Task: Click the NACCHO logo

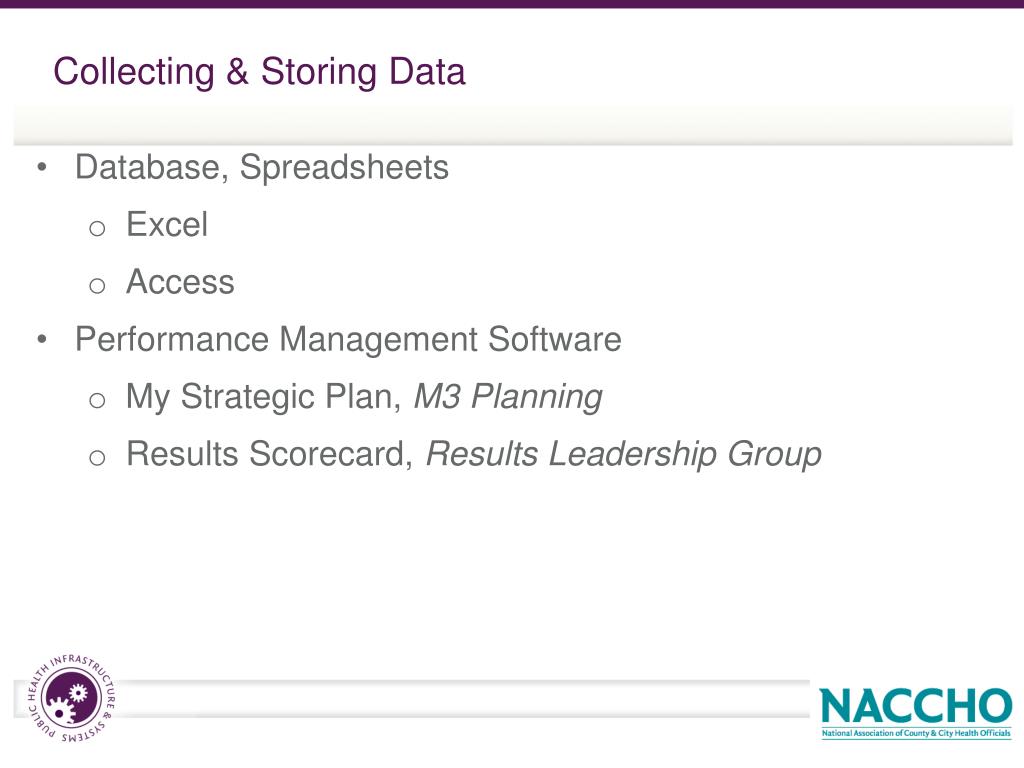Action: pyautogui.click(x=916, y=712)
